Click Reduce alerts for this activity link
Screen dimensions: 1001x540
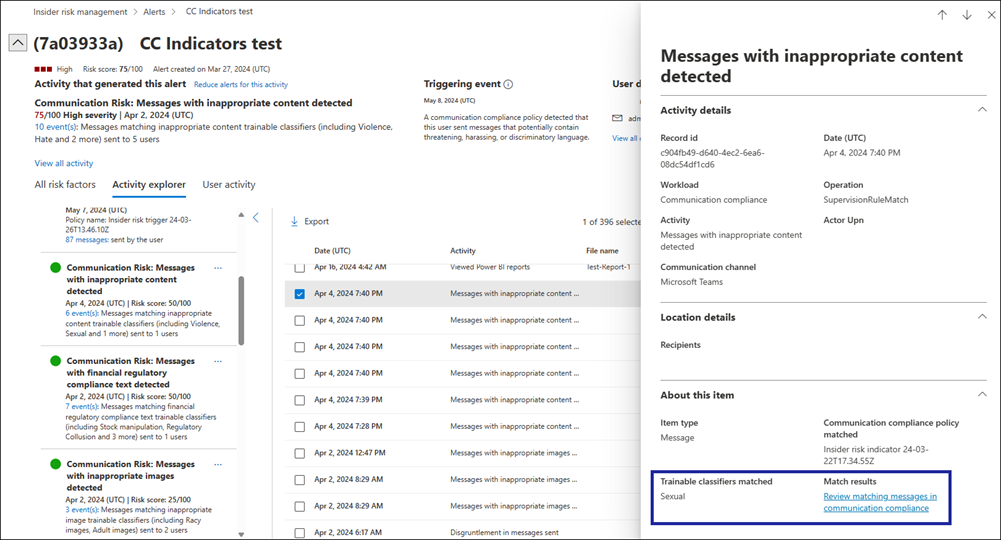240,85
